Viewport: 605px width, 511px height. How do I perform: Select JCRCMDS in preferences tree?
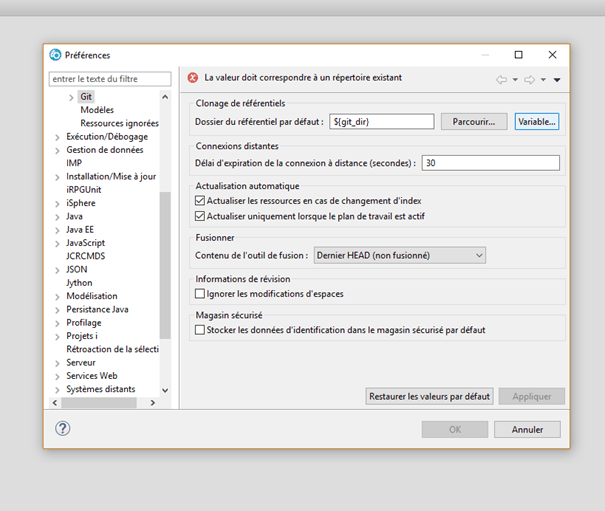pos(85,256)
